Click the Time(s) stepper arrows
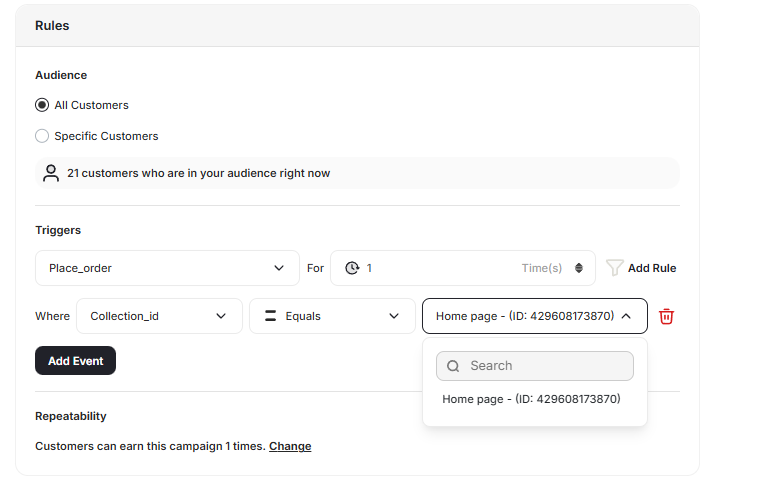 point(578,268)
